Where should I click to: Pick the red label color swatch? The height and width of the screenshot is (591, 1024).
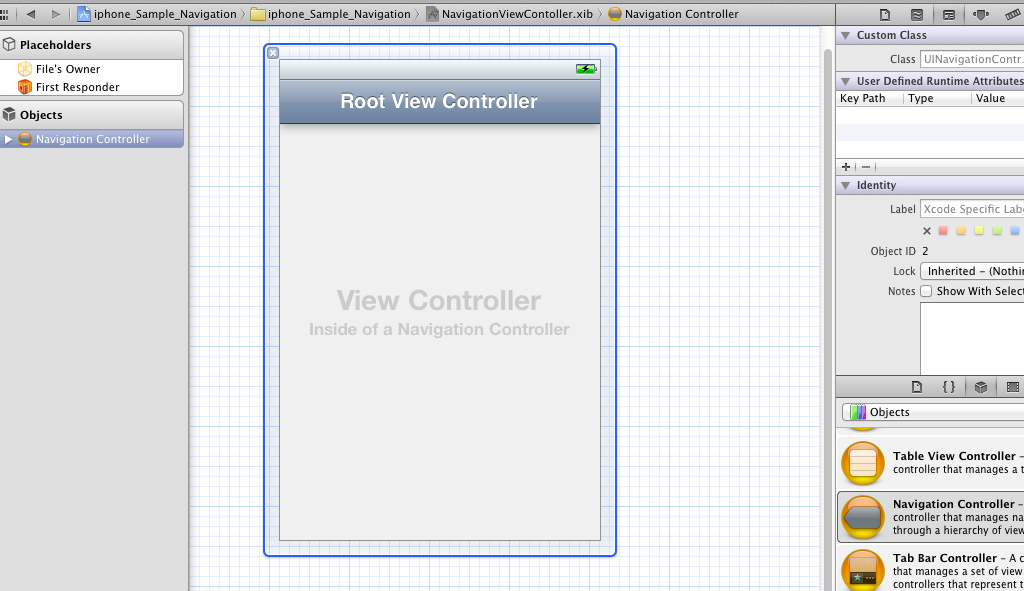tap(943, 231)
